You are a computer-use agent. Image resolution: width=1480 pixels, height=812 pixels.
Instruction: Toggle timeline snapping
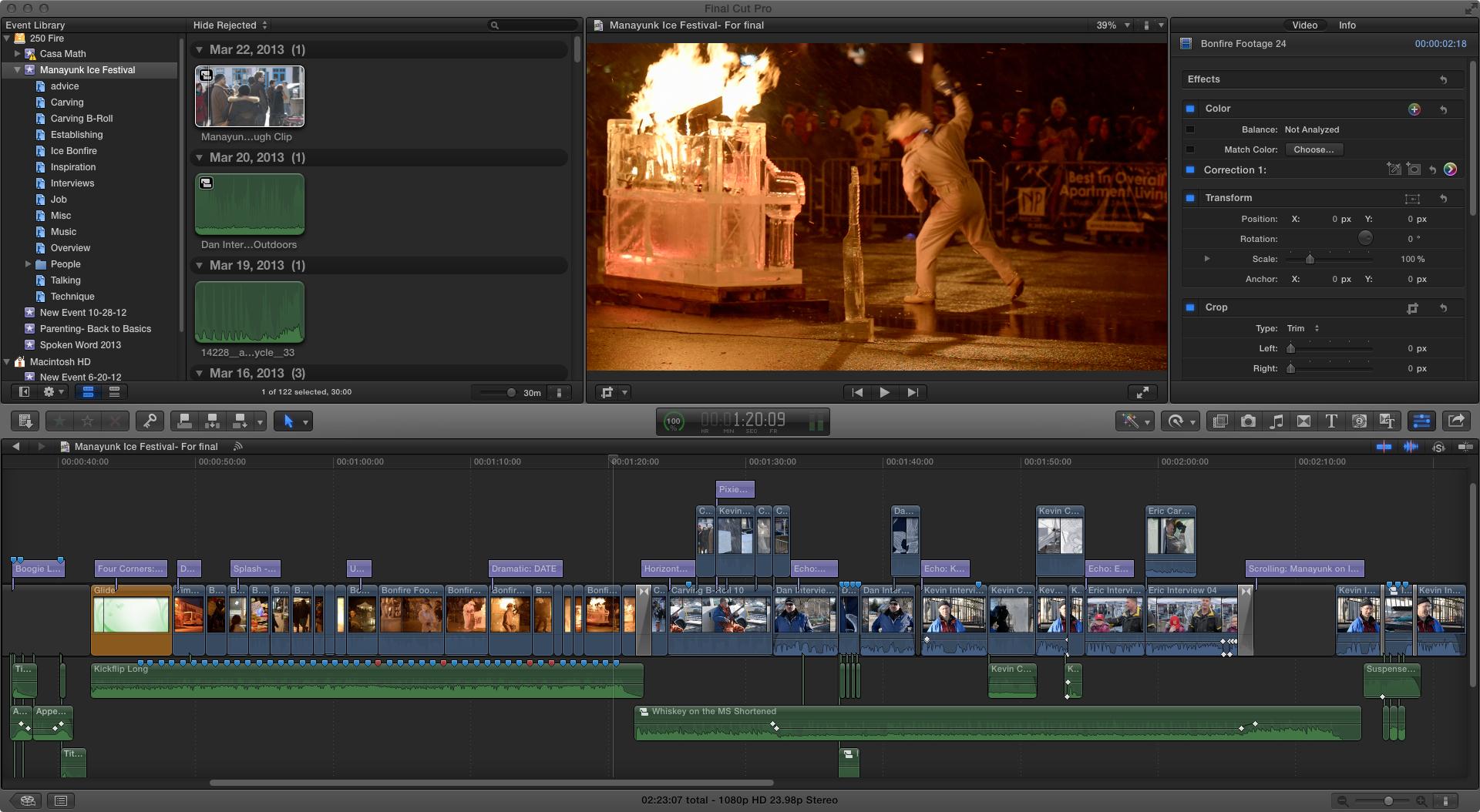click(1465, 447)
